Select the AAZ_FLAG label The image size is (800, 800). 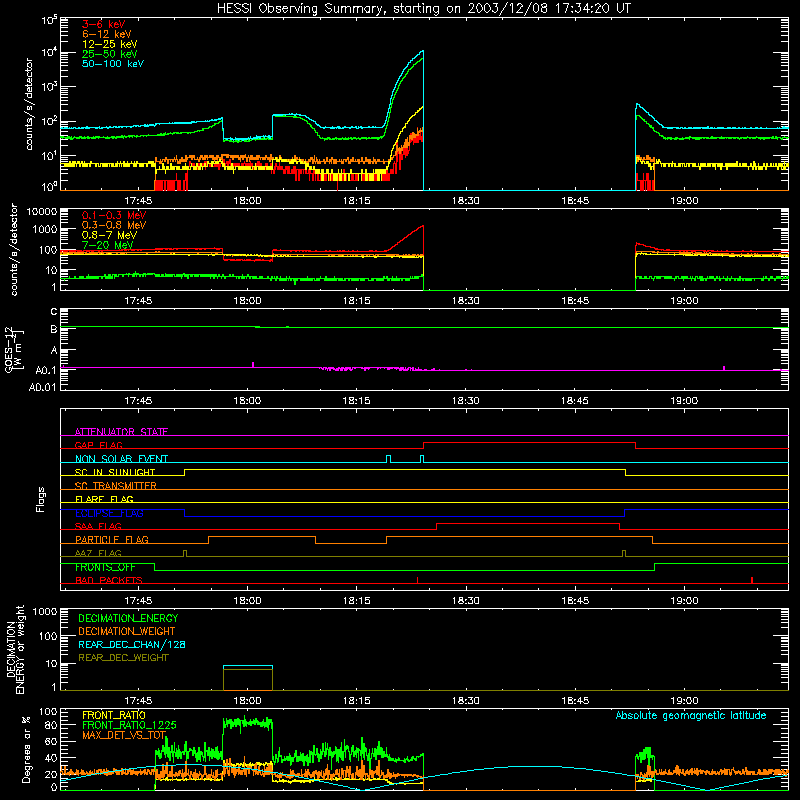[98, 553]
